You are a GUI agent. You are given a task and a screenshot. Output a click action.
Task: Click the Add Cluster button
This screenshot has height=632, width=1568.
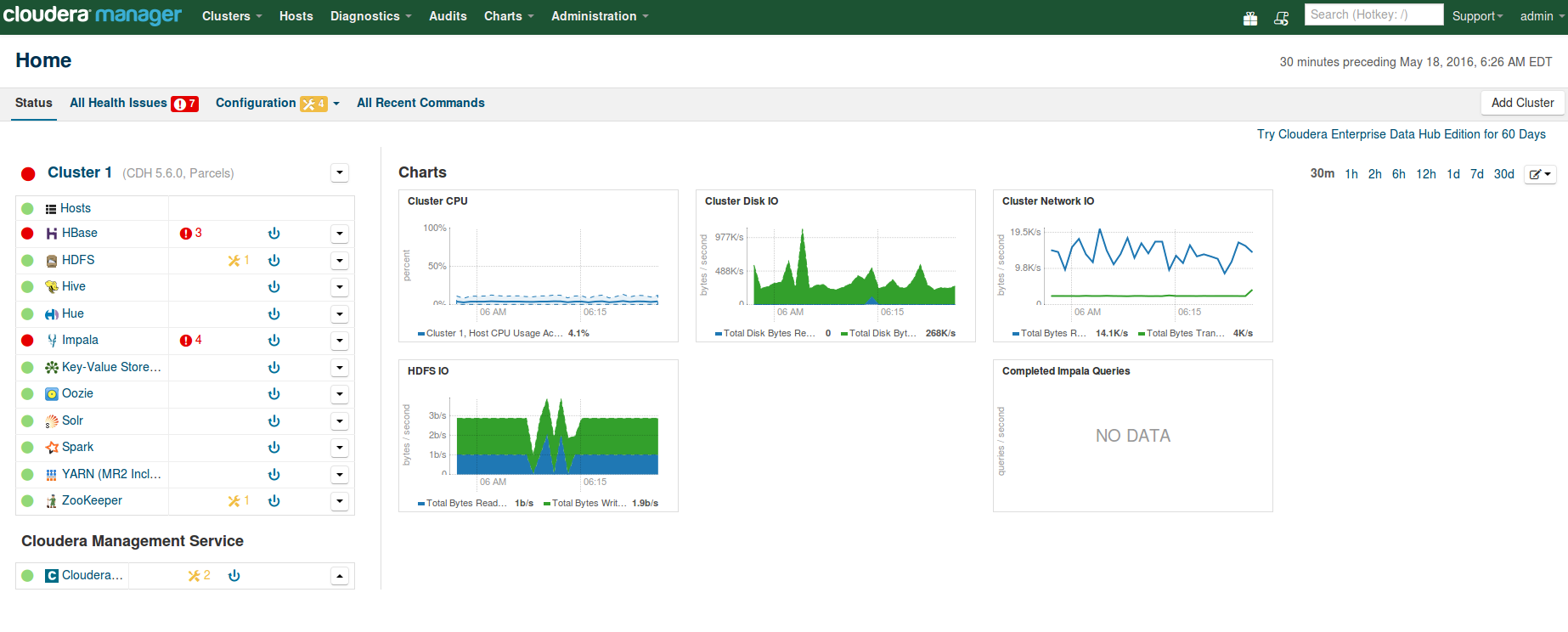click(1522, 103)
